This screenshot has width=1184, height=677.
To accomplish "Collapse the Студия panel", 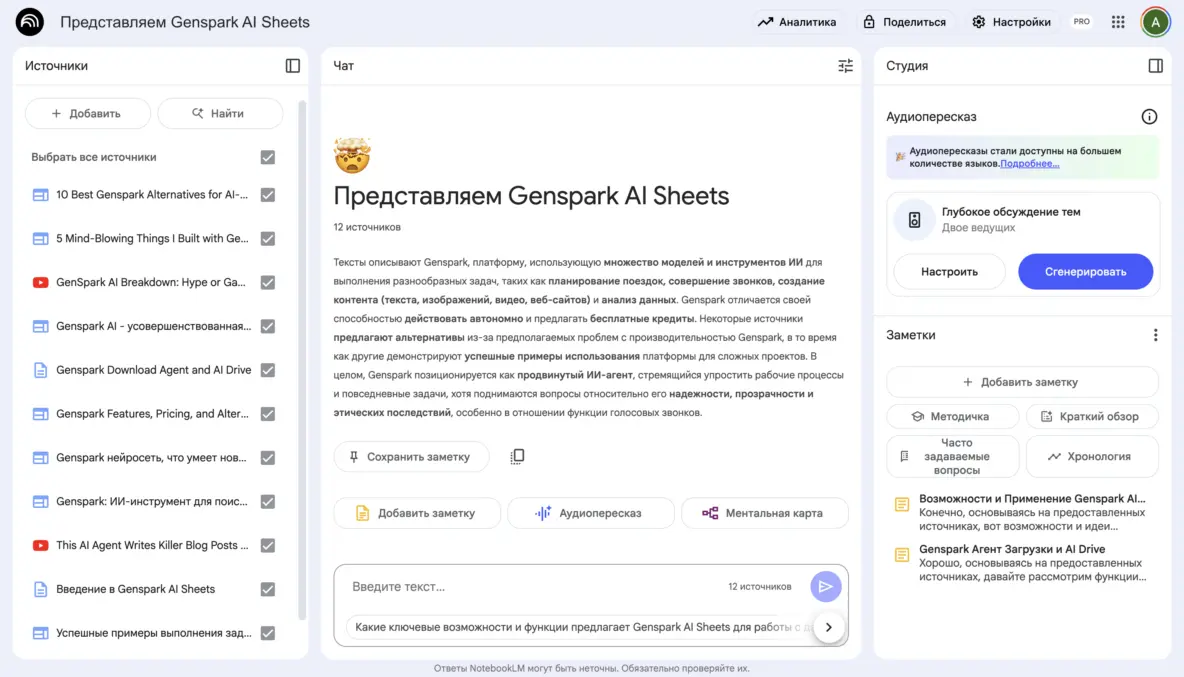I will 1156,64.
